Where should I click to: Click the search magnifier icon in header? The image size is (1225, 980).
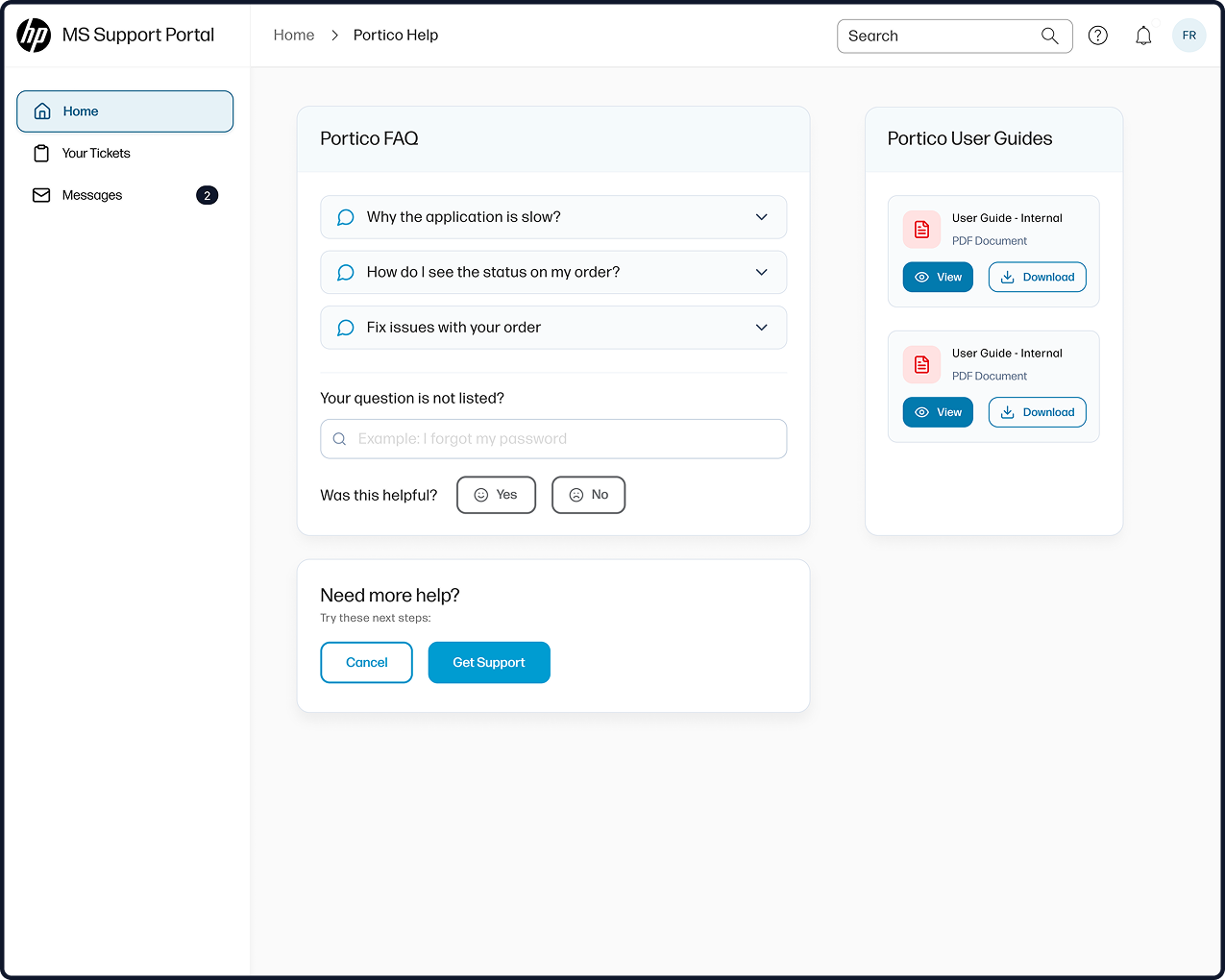[x=1049, y=36]
